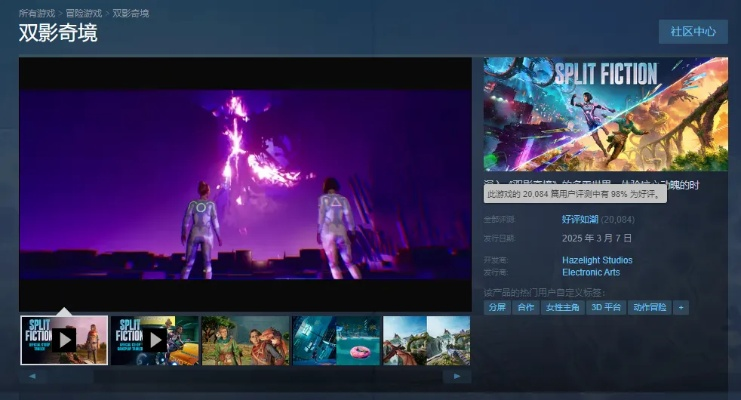View the split-screen fantasy landscape screenshot
This screenshot has width=741, height=400.
pos(426,340)
